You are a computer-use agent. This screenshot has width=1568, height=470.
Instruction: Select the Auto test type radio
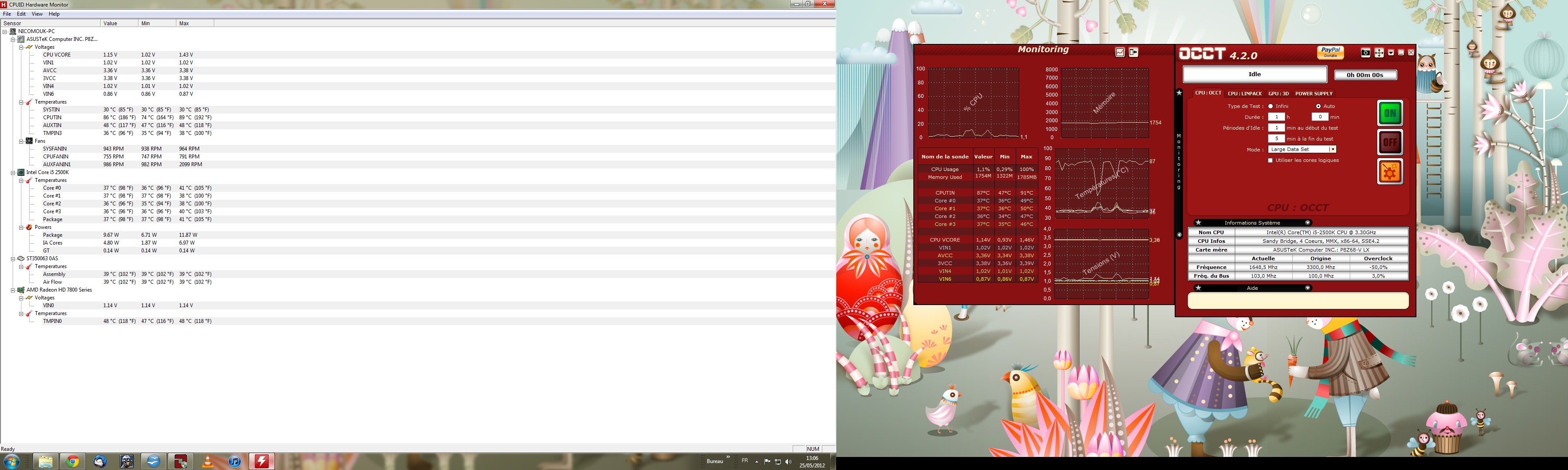click(1318, 107)
